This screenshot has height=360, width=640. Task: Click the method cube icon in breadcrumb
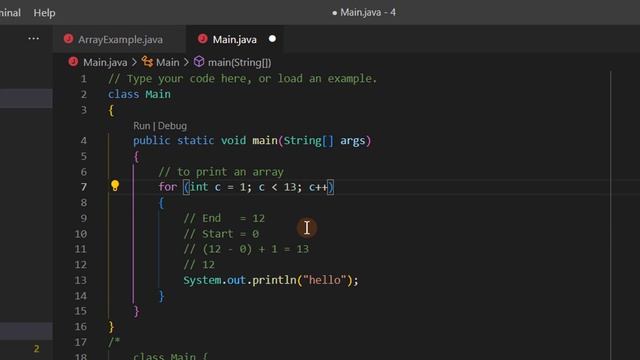(199, 62)
